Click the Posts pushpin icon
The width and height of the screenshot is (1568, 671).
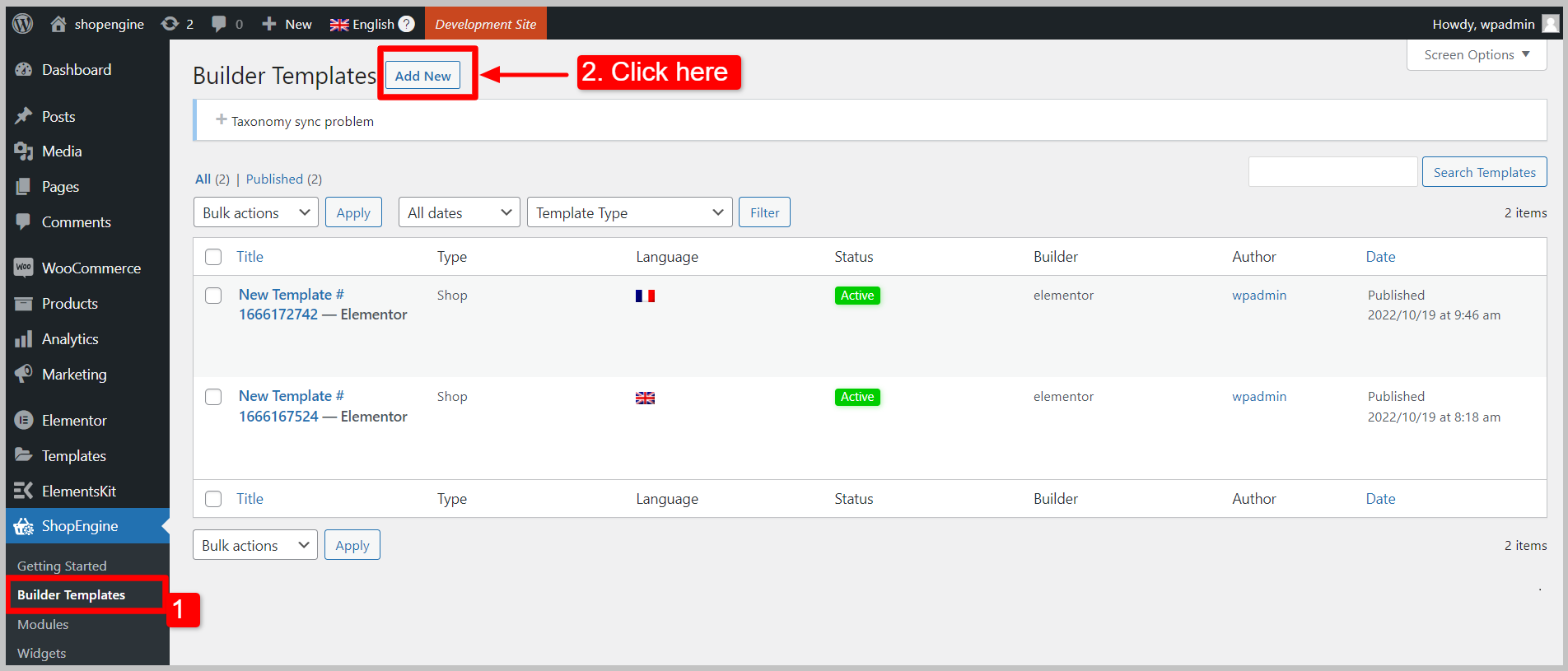click(x=23, y=116)
